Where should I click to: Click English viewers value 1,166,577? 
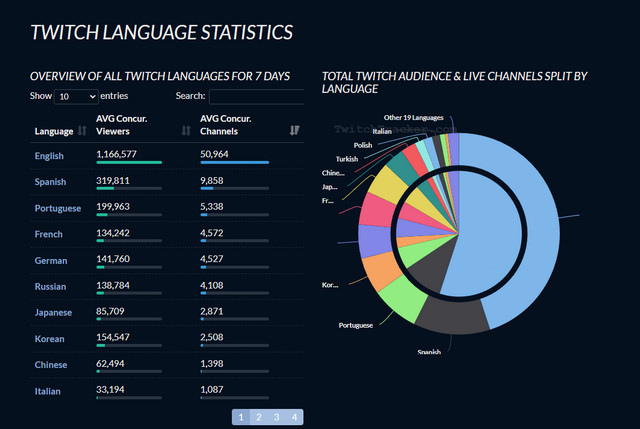[x=116, y=154]
